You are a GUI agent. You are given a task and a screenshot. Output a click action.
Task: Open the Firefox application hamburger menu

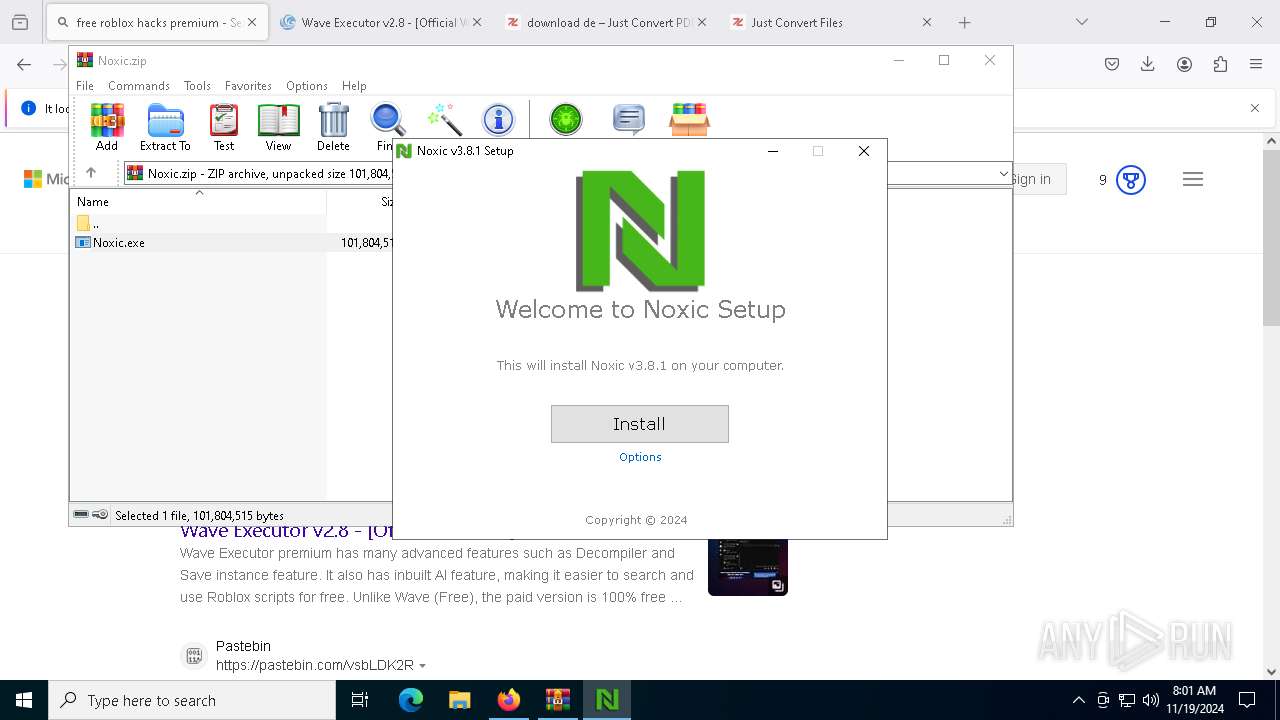click(1256, 64)
